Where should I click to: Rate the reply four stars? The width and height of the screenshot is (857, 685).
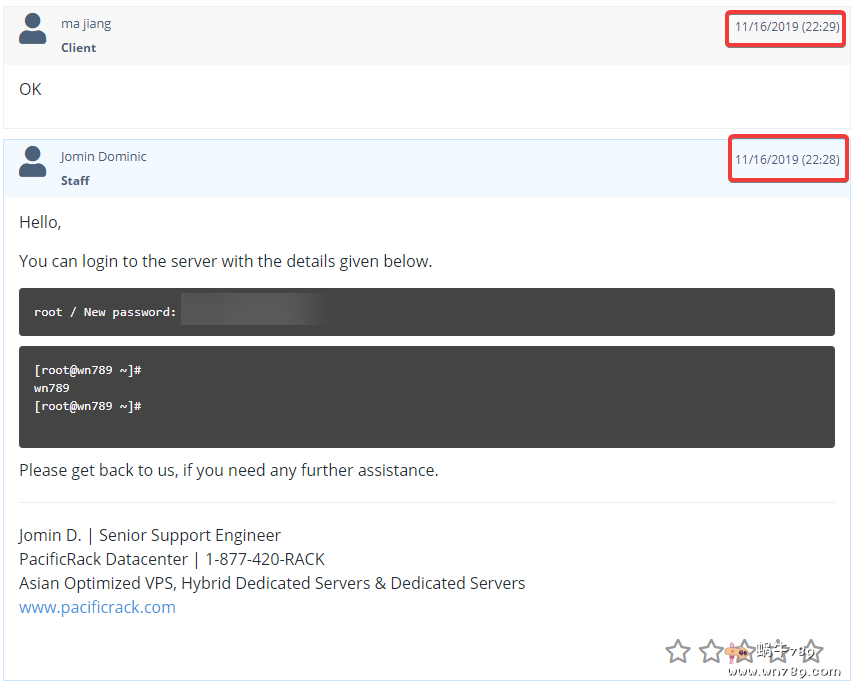coord(777,652)
